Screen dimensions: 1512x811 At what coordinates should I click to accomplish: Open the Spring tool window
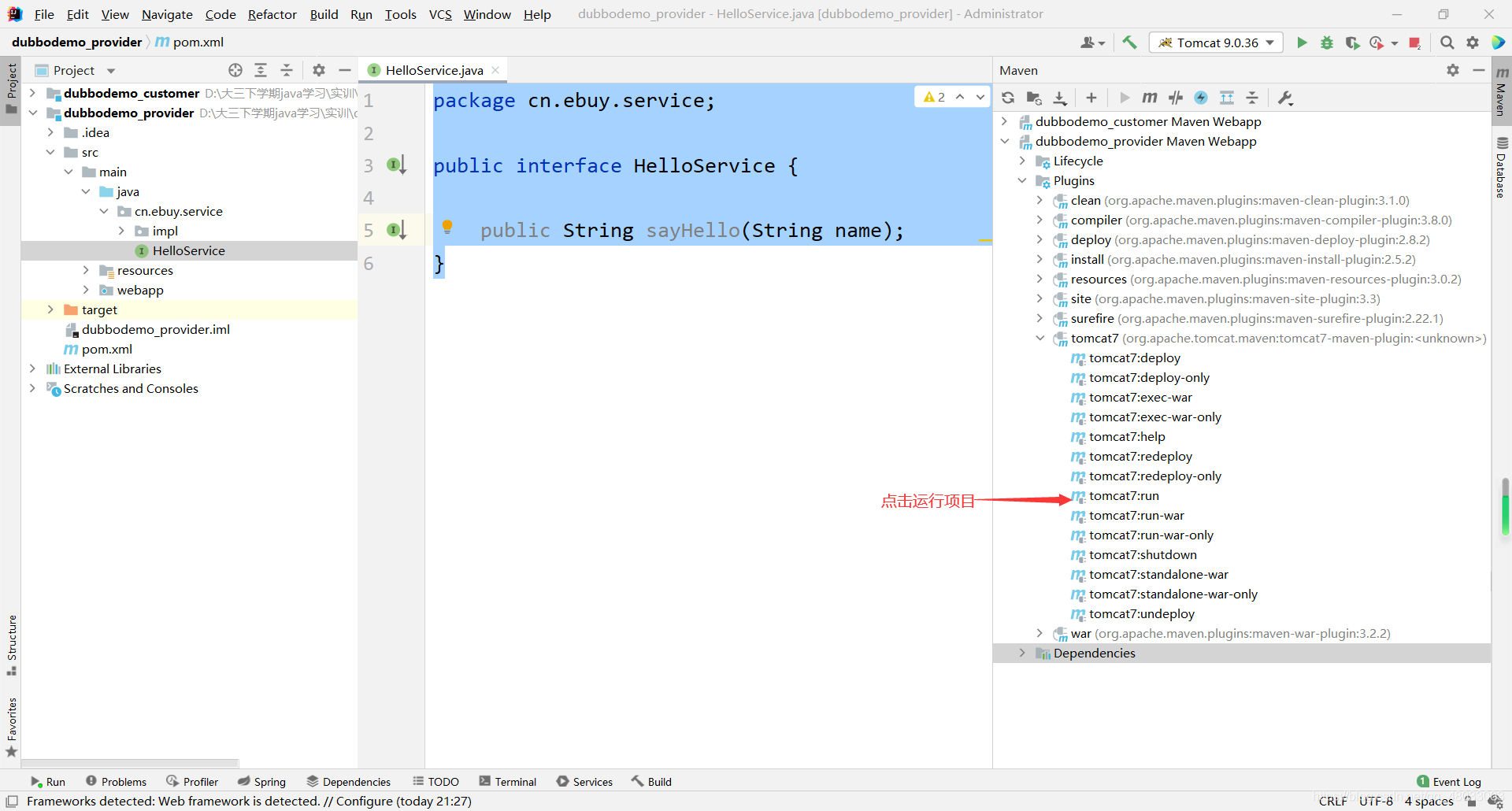261,781
